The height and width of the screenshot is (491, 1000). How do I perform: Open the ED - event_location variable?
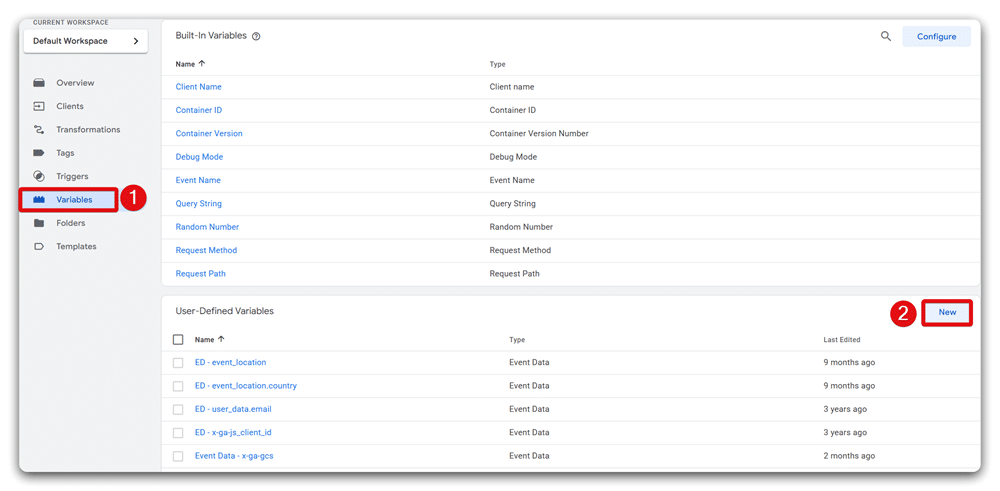[x=230, y=362]
